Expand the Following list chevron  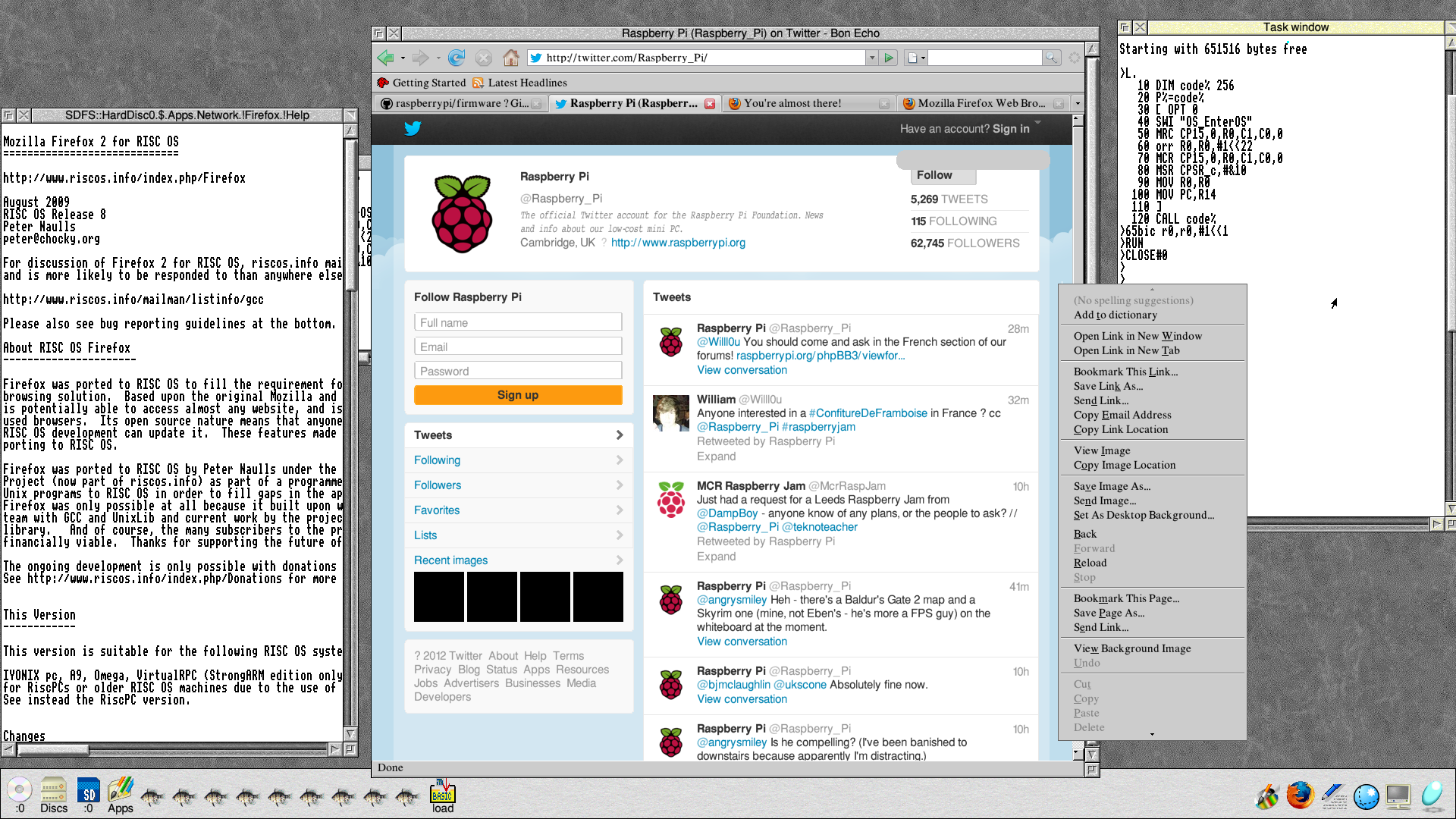click(x=620, y=460)
